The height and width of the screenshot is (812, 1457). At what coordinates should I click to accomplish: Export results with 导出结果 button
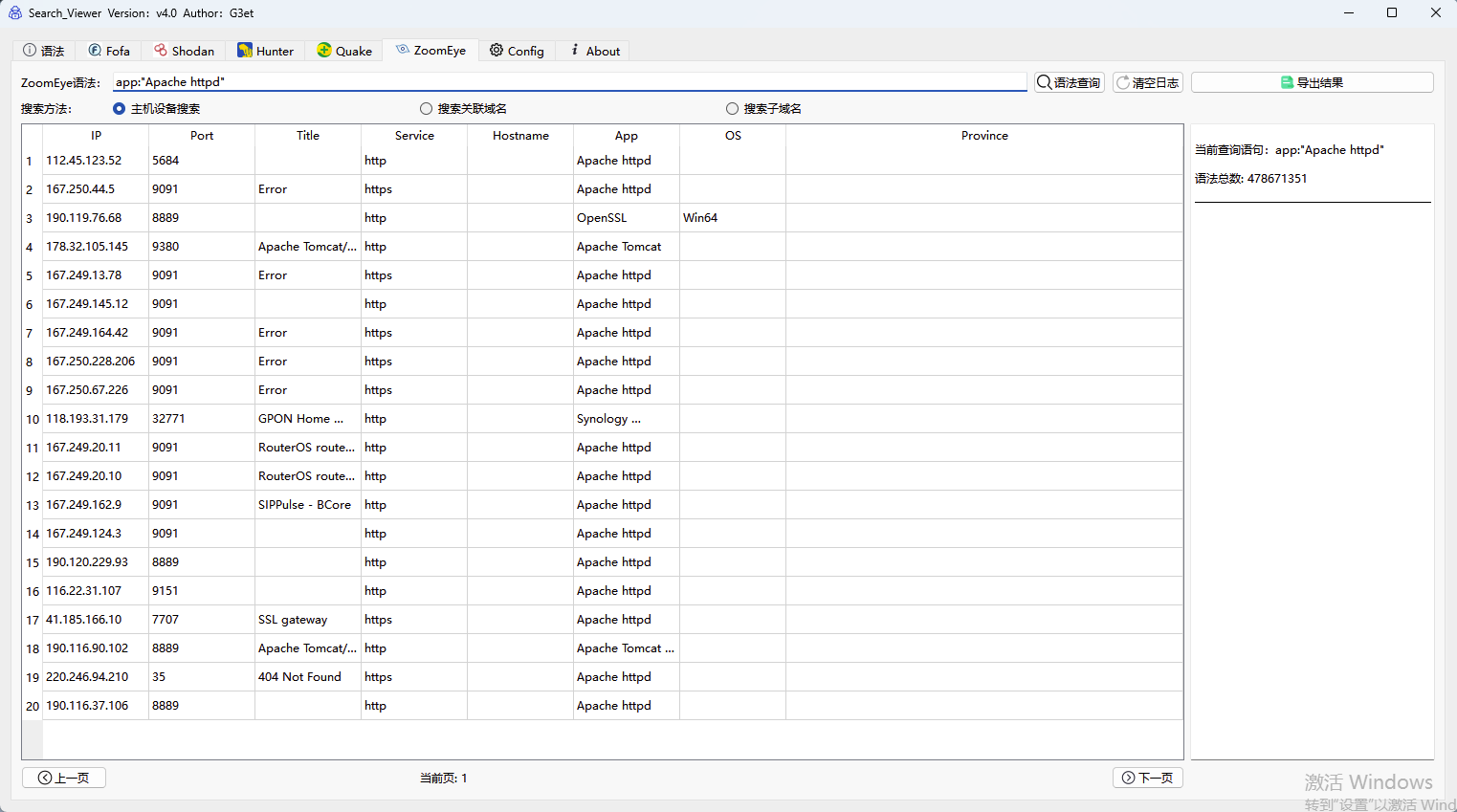click(x=1313, y=82)
